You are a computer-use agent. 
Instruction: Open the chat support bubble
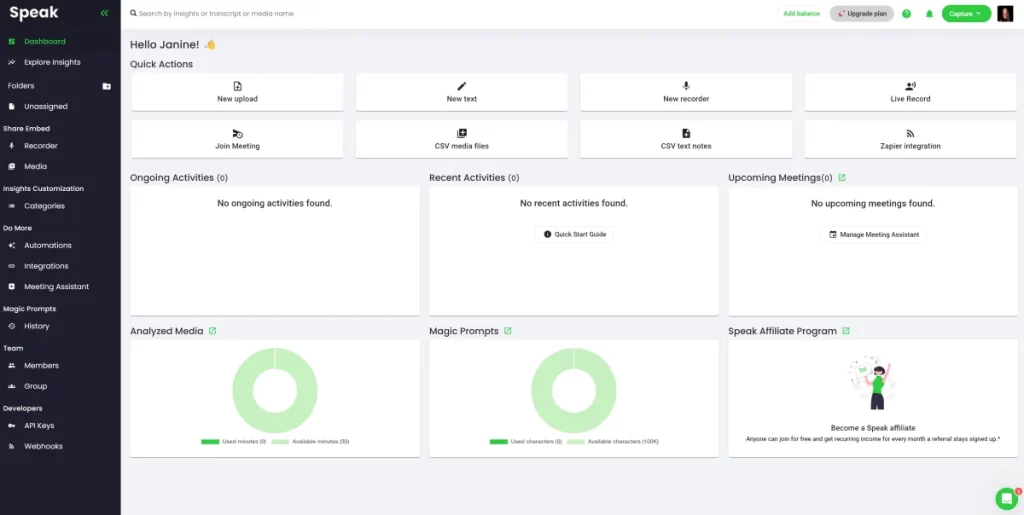click(1006, 499)
